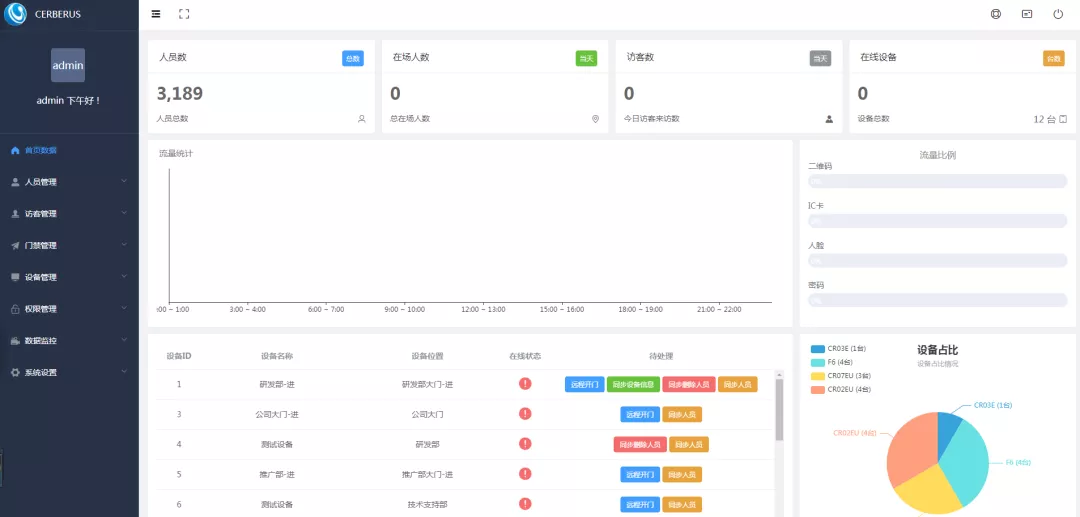Expand the 人员管理 sidebar menu
The height and width of the screenshot is (517, 1080).
click(x=68, y=182)
